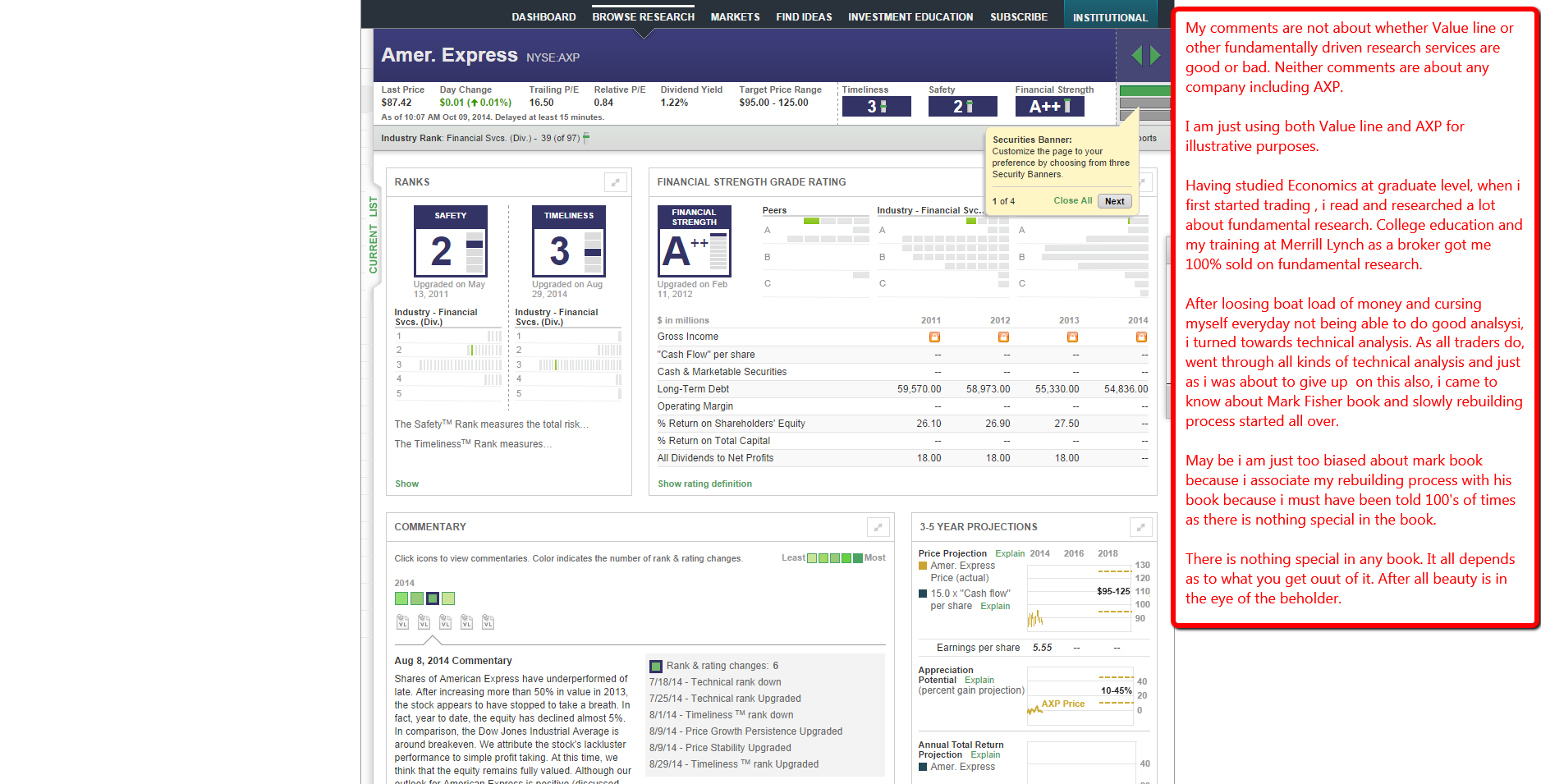Image resolution: width=1541 pixels, height=784 pixels.
Task: Click Explain next to Appreciation Potential
Action: tap(979, 680)
